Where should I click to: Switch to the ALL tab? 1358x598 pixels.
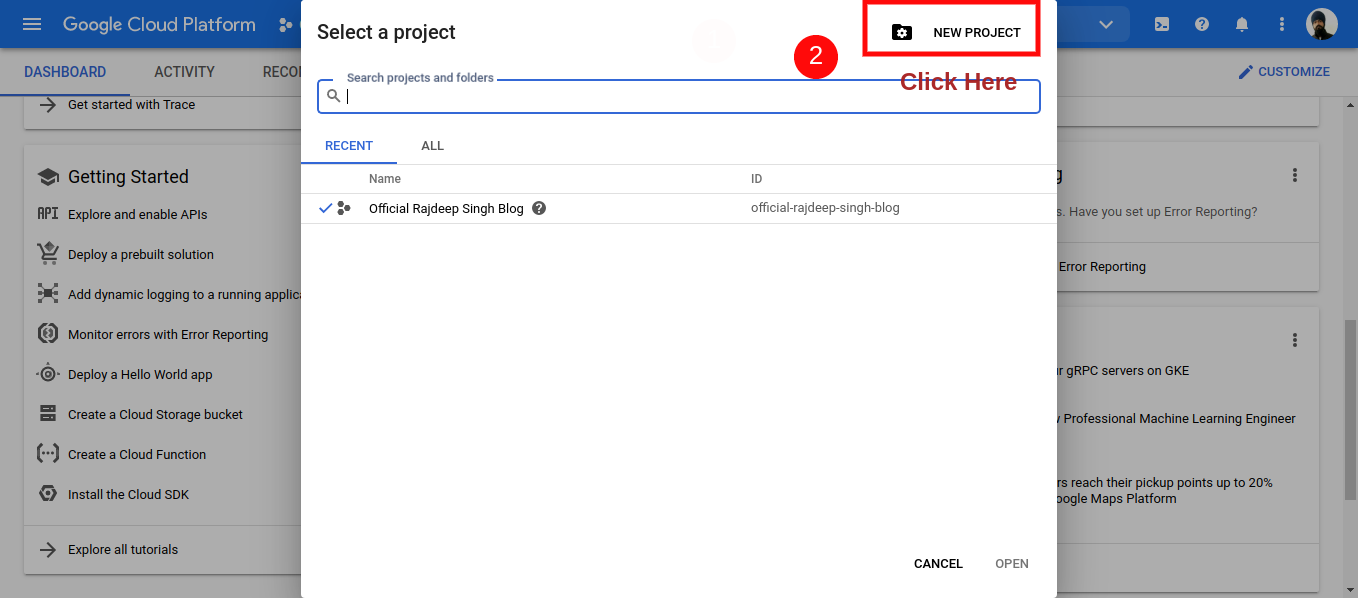(432, 145)
